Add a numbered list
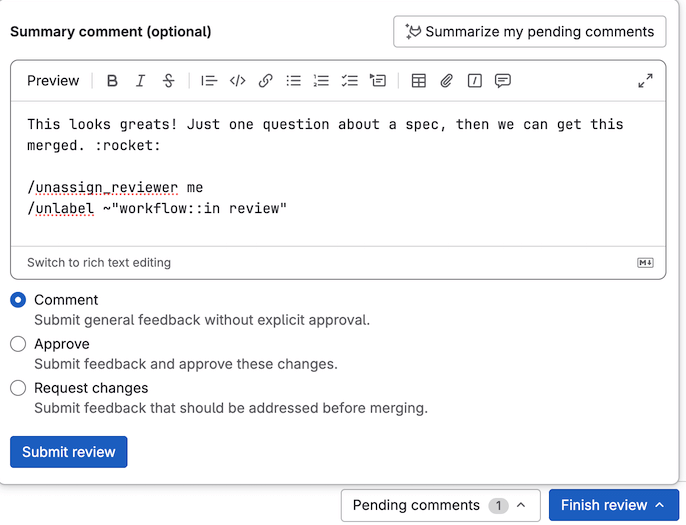The image size is (686, 525). 321,81
